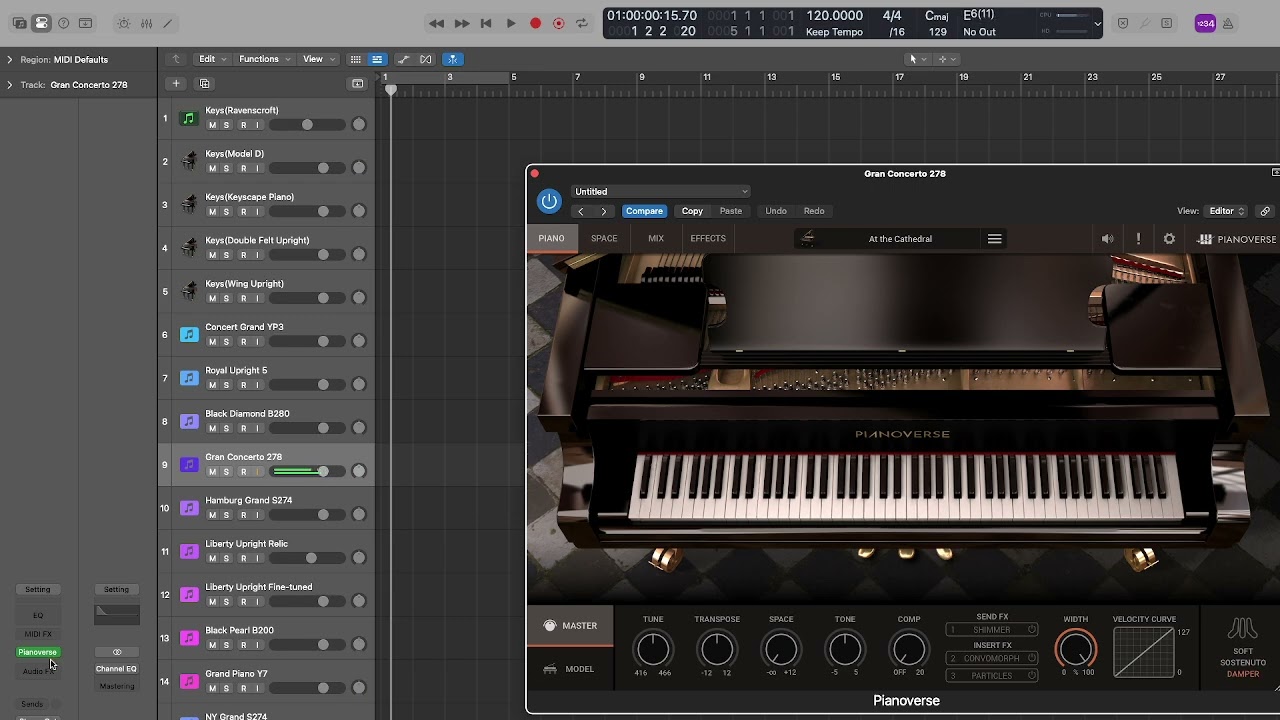Click the Pianoverse panic exclamation icon
The width and height of the screenshot is (1280, 720).
[1138, 239]
